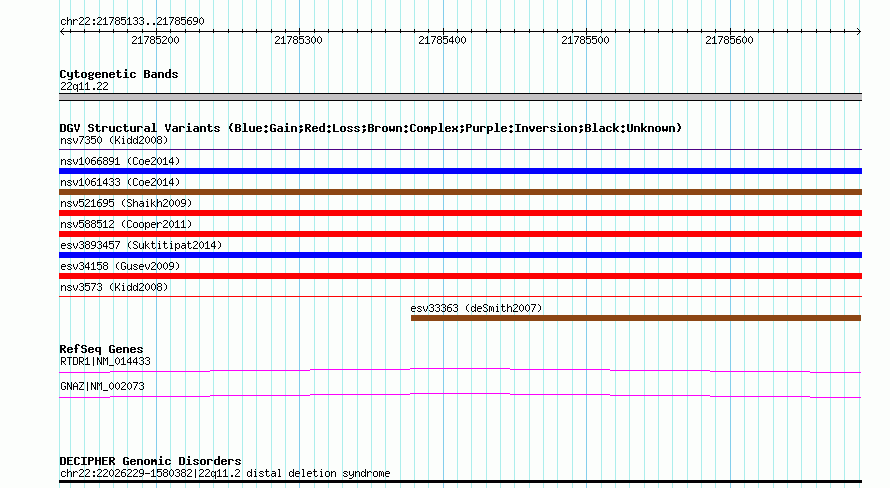Click the esv33363 (deSmith2007) label
Viewport: 890px width, 488px height.
click(476, 308)
